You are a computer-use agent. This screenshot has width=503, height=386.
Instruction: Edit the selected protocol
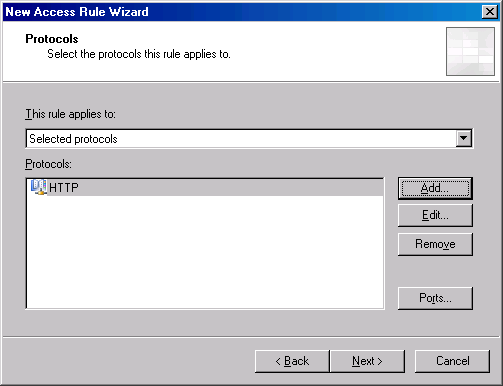pos(435,215)
